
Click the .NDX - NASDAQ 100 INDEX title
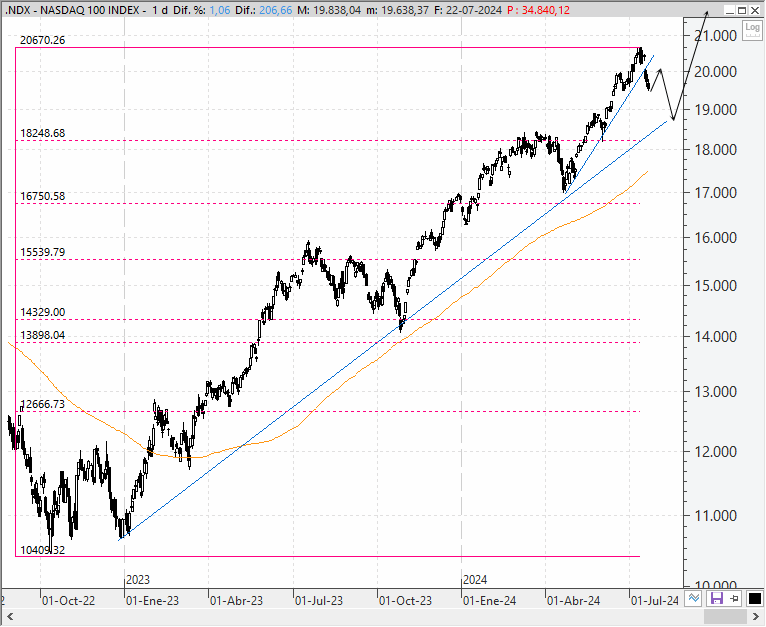(73, 10)
